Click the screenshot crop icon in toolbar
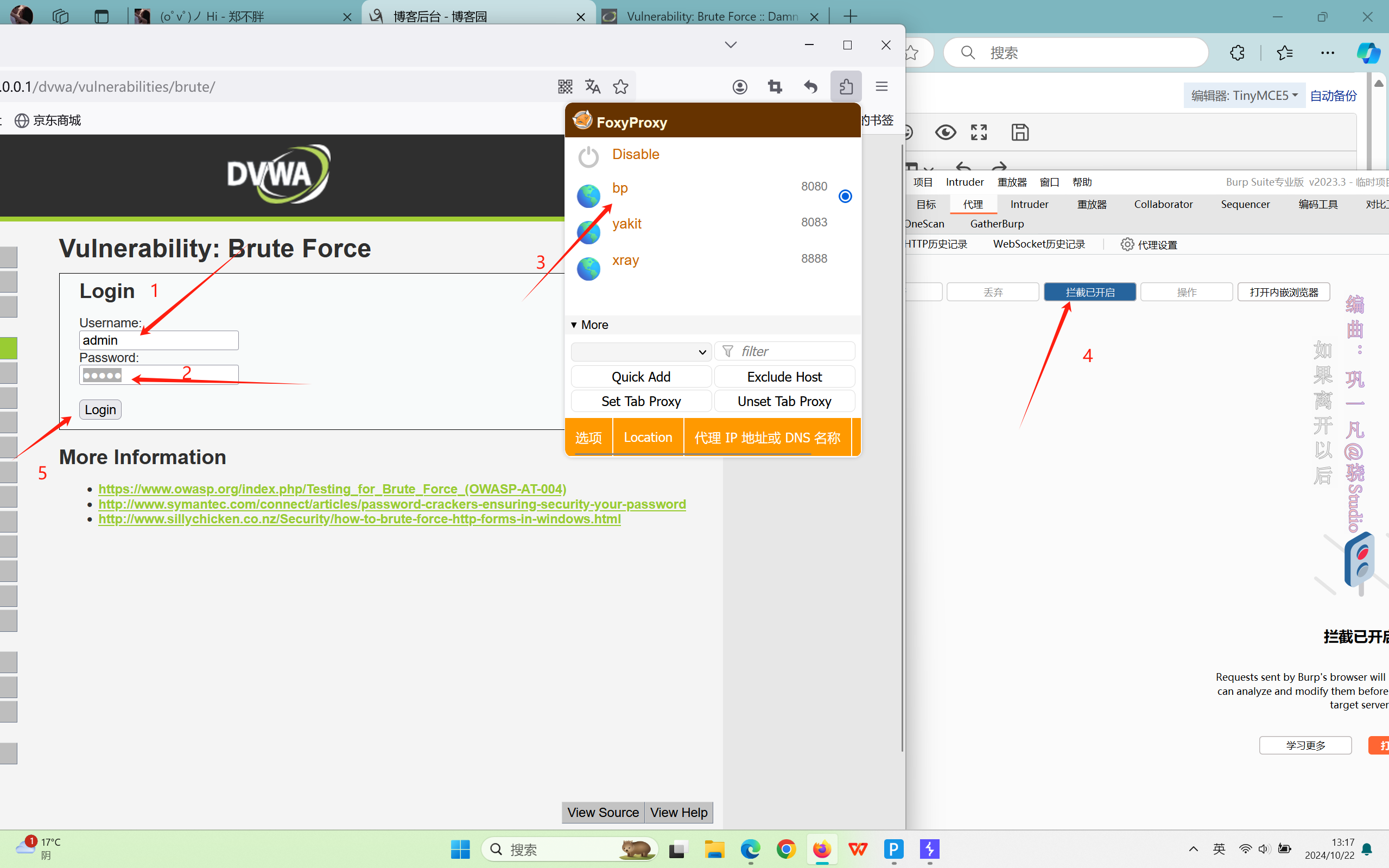The width and height of the screenshot is (1389, 868). tap(775, 87)
